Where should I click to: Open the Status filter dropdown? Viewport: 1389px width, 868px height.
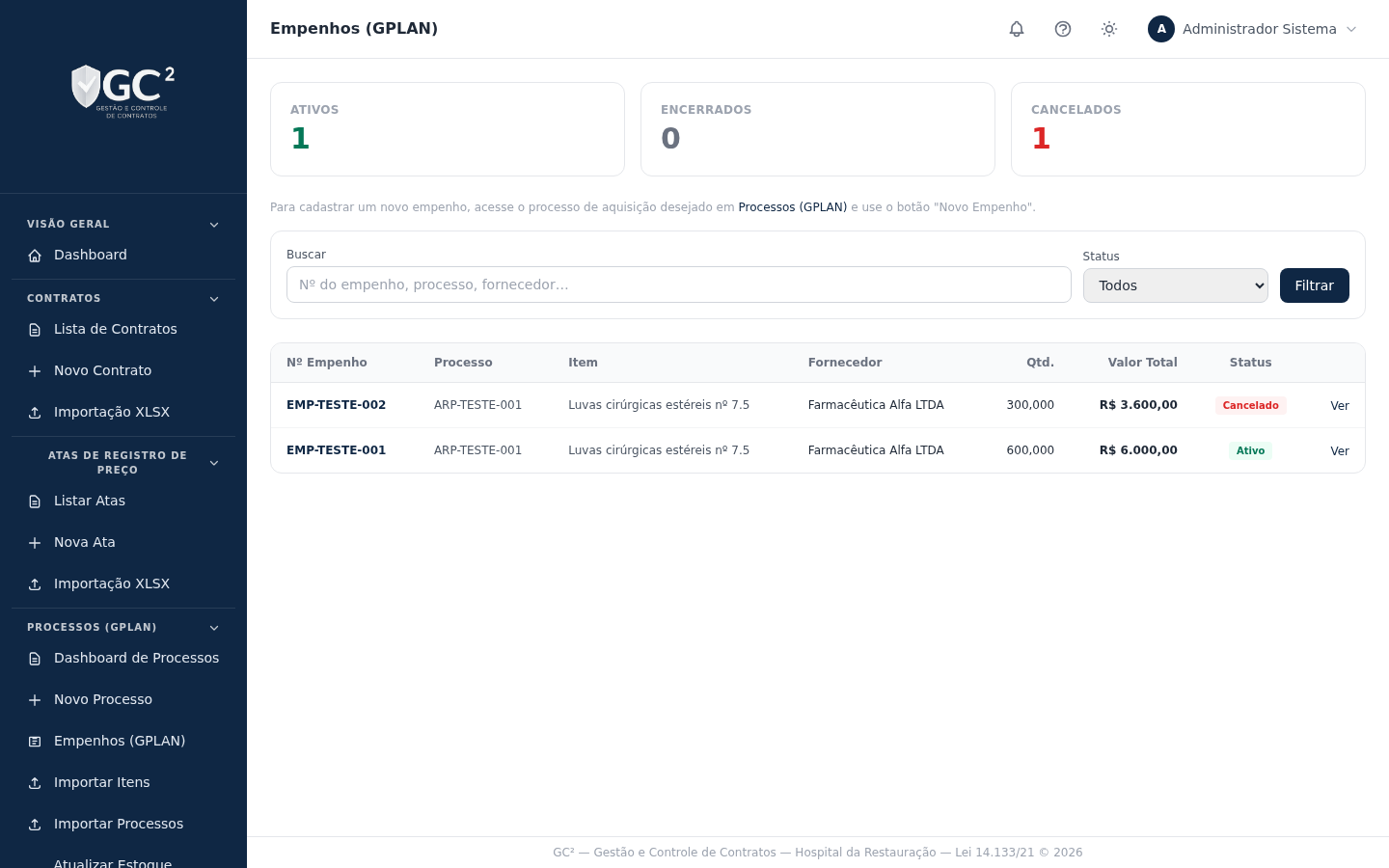tap(1175, 285)
